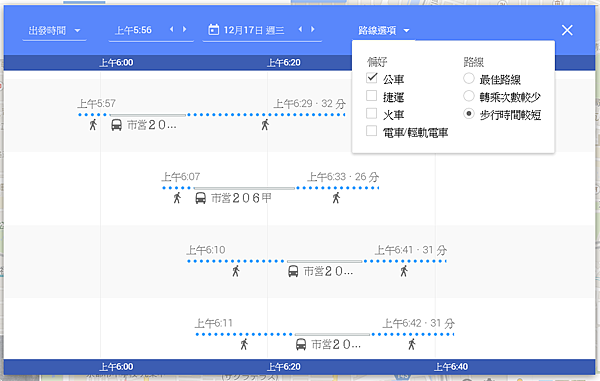Screen dimensions: 600x381
Task: Select route departing at 上午6:11
Action: [x=214, y=323]
